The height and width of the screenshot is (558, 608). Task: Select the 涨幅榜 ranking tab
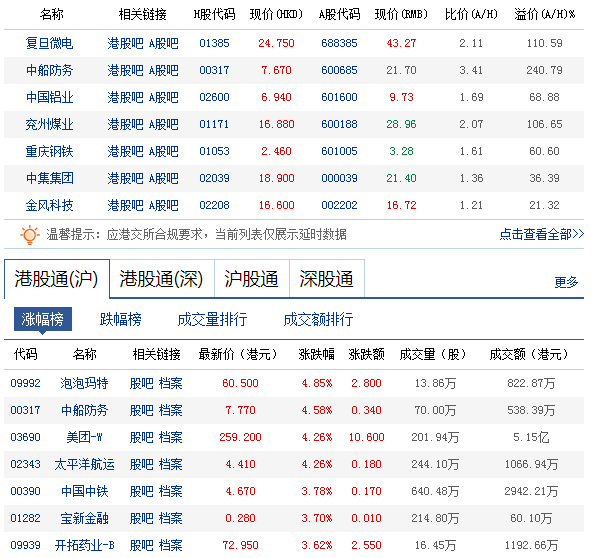[x=43, y=319]
